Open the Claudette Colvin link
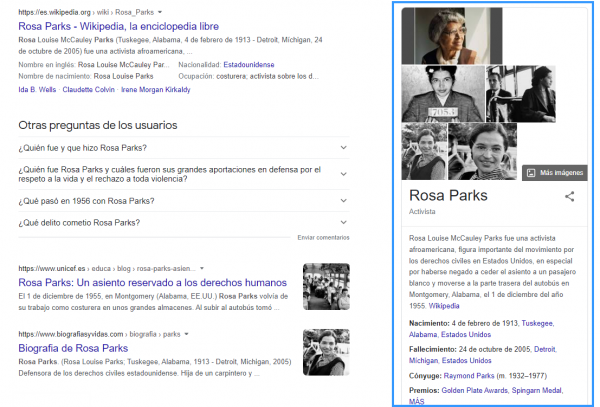The image size is (600, 407). click(88, 90)
